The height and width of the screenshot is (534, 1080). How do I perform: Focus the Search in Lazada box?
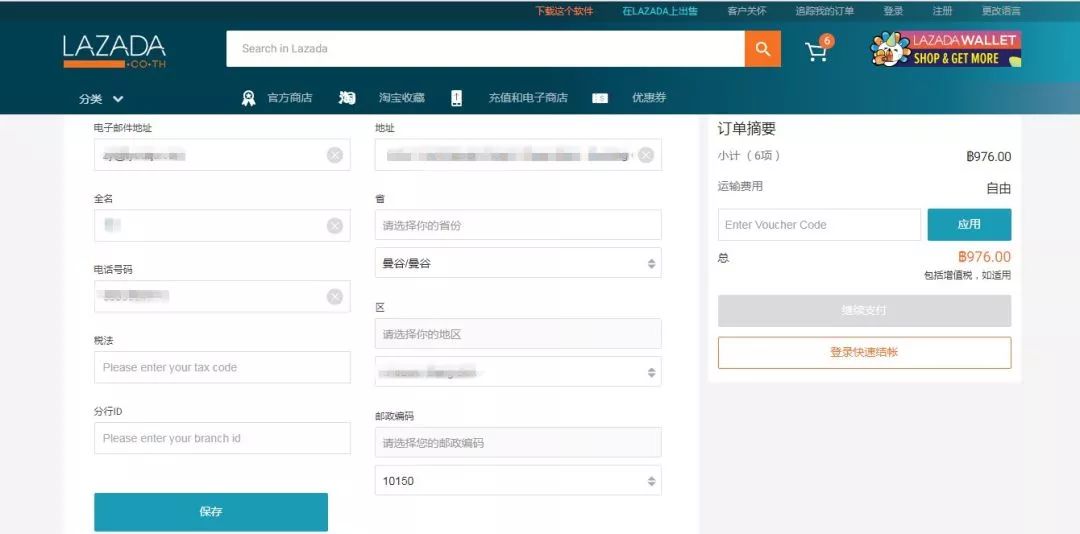[x=485, y=49]
